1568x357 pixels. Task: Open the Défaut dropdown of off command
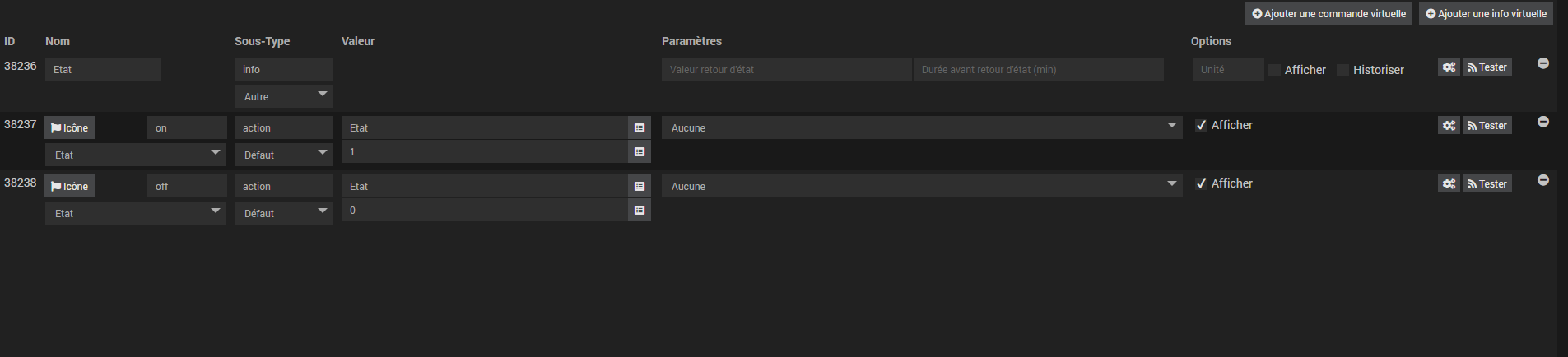284,213
